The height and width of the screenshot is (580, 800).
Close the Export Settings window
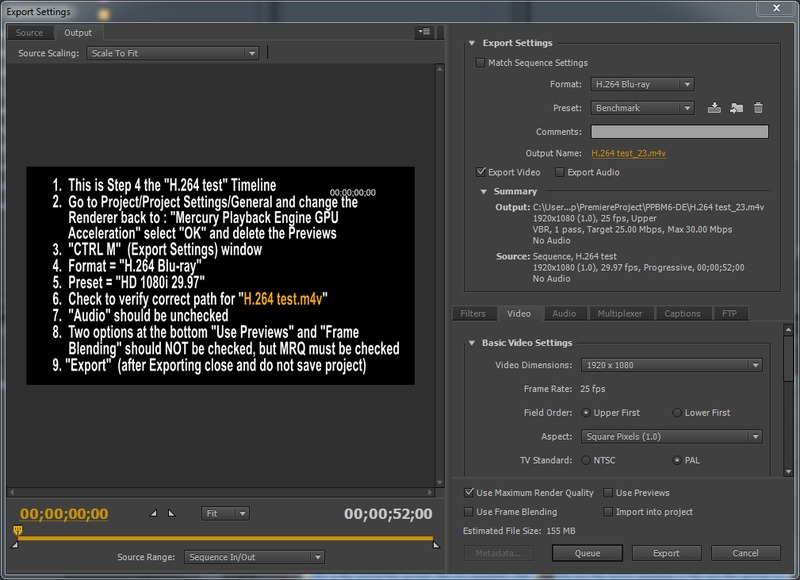780,10
